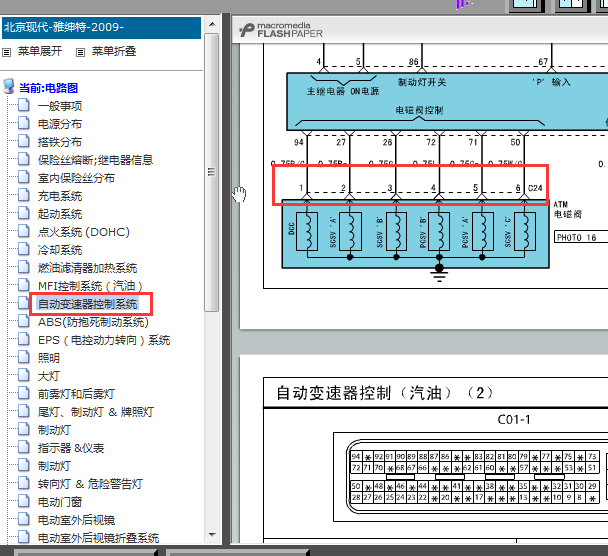608x556 pixels.
Task: Open 电动室外后视镜折叠系统 entry
Action: pyautogui.click(x=98, y=538)
